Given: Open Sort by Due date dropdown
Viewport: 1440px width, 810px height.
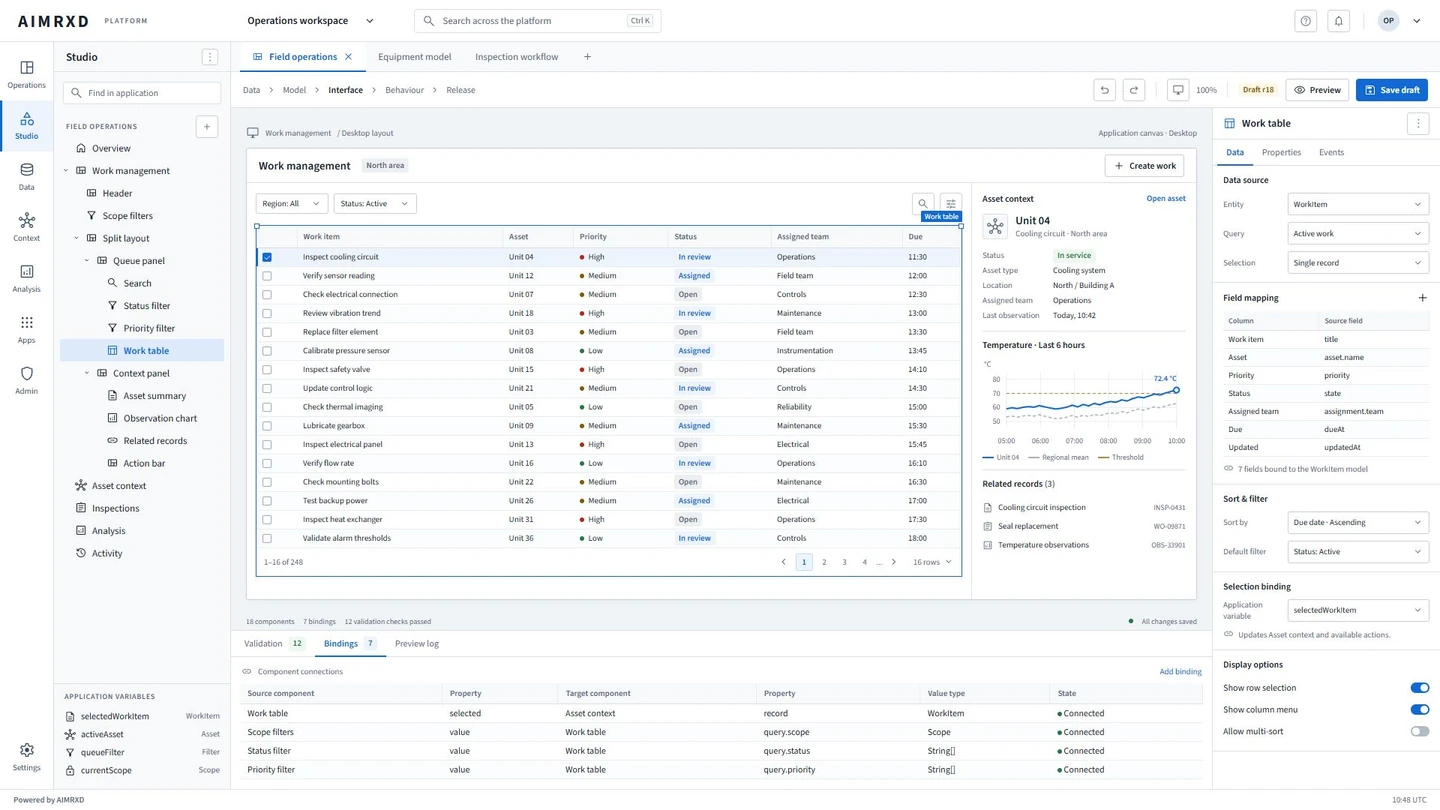Looking at the screenshot, I should pos(1357,522).
